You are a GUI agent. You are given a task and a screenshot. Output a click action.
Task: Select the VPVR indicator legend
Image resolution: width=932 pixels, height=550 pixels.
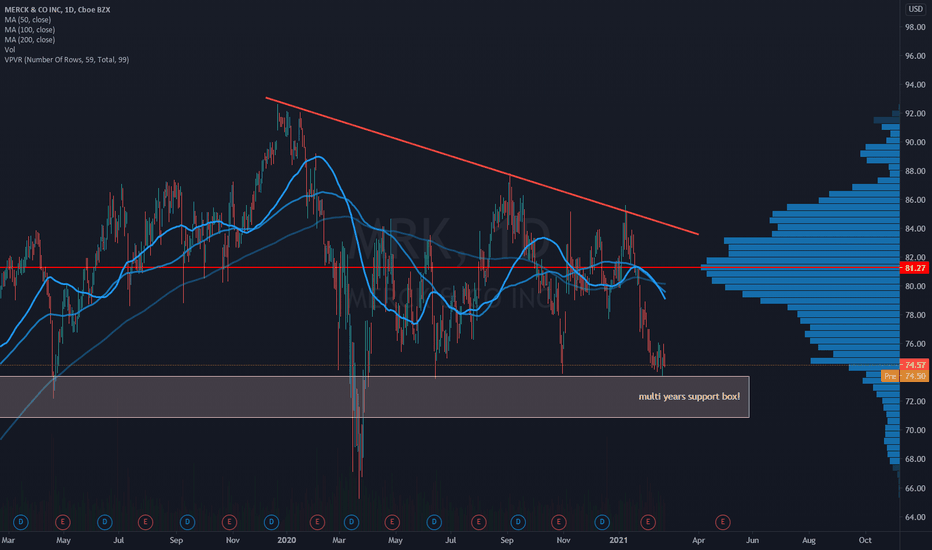tap(67, 60)
